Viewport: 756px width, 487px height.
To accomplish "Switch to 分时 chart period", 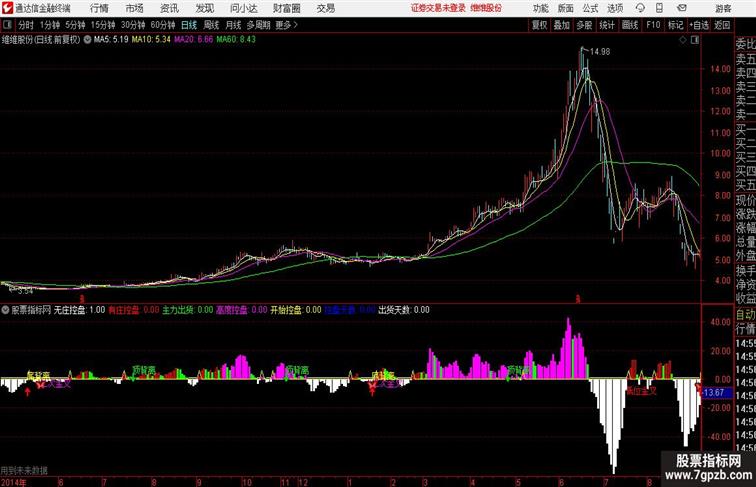I will 26,25.
